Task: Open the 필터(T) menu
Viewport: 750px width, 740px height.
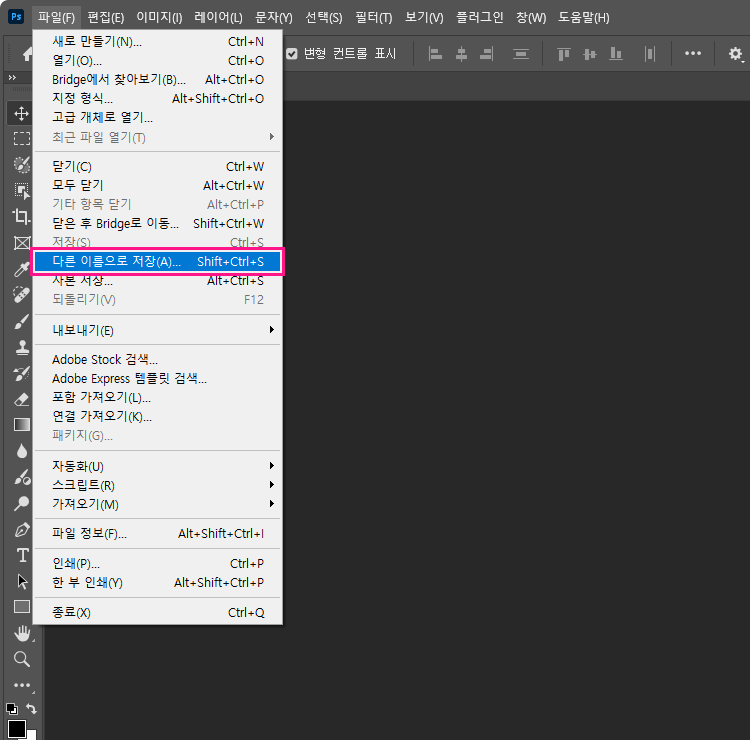Action: (373, 17)
